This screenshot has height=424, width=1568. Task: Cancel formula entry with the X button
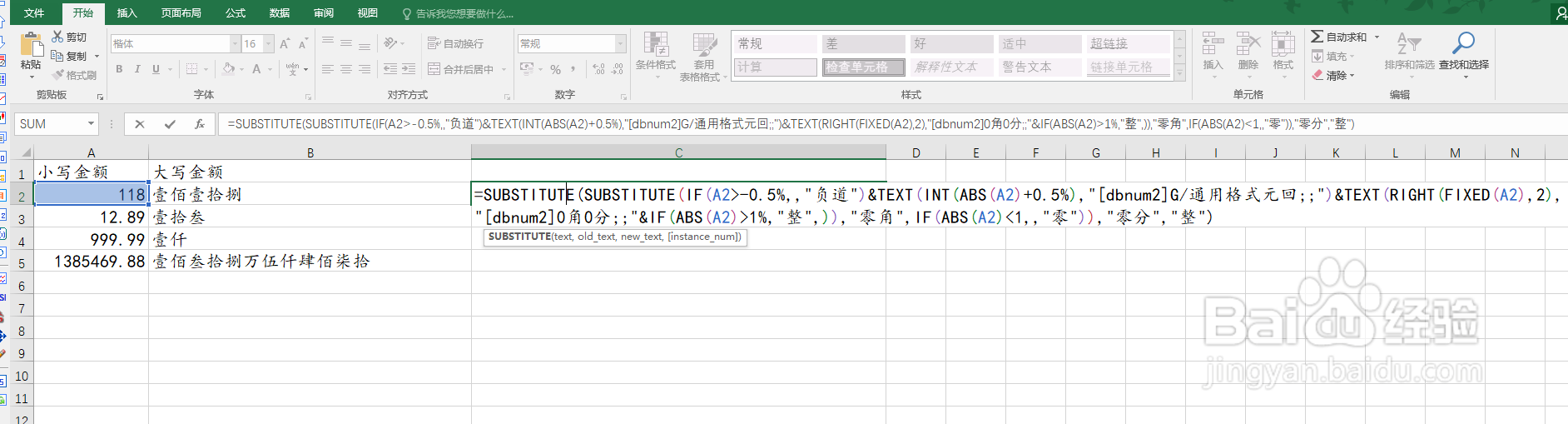point(140,124)
